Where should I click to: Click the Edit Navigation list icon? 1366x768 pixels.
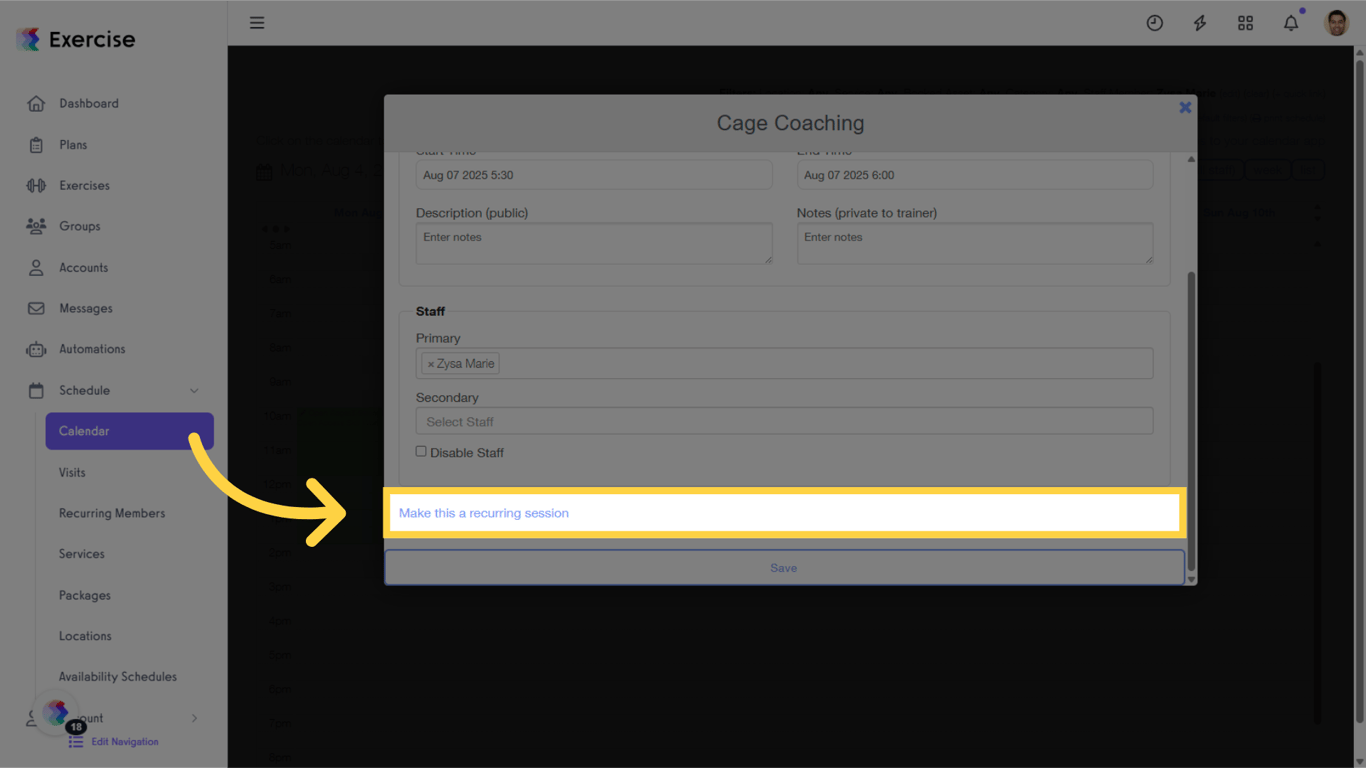click(x=74, y=741)
